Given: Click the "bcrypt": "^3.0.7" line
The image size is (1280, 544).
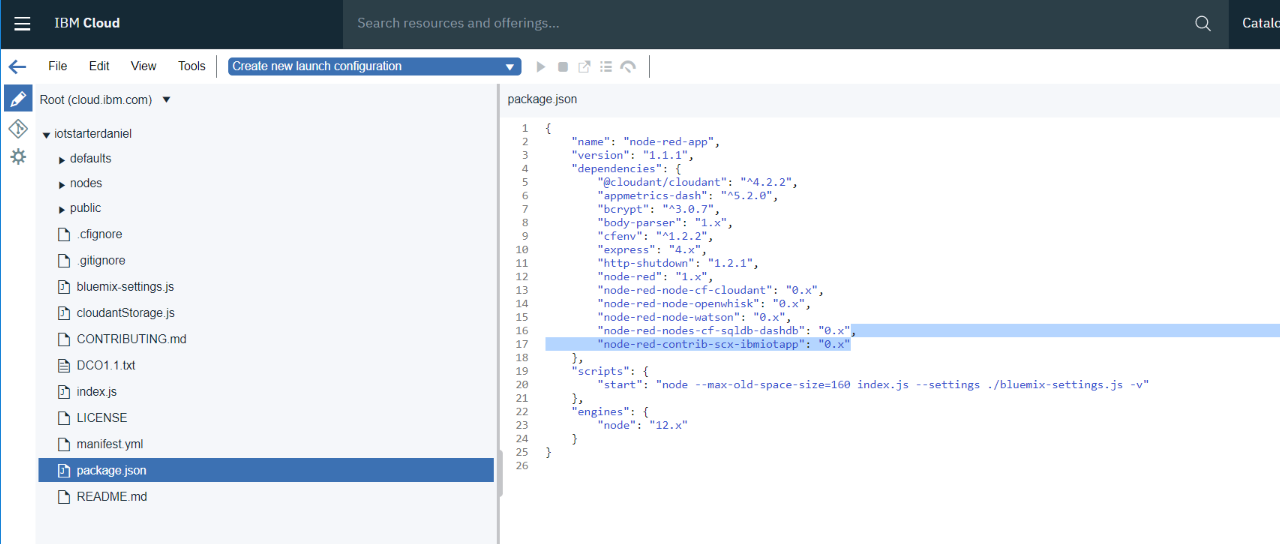Looking at the screenshot, I should coord(658,209).
